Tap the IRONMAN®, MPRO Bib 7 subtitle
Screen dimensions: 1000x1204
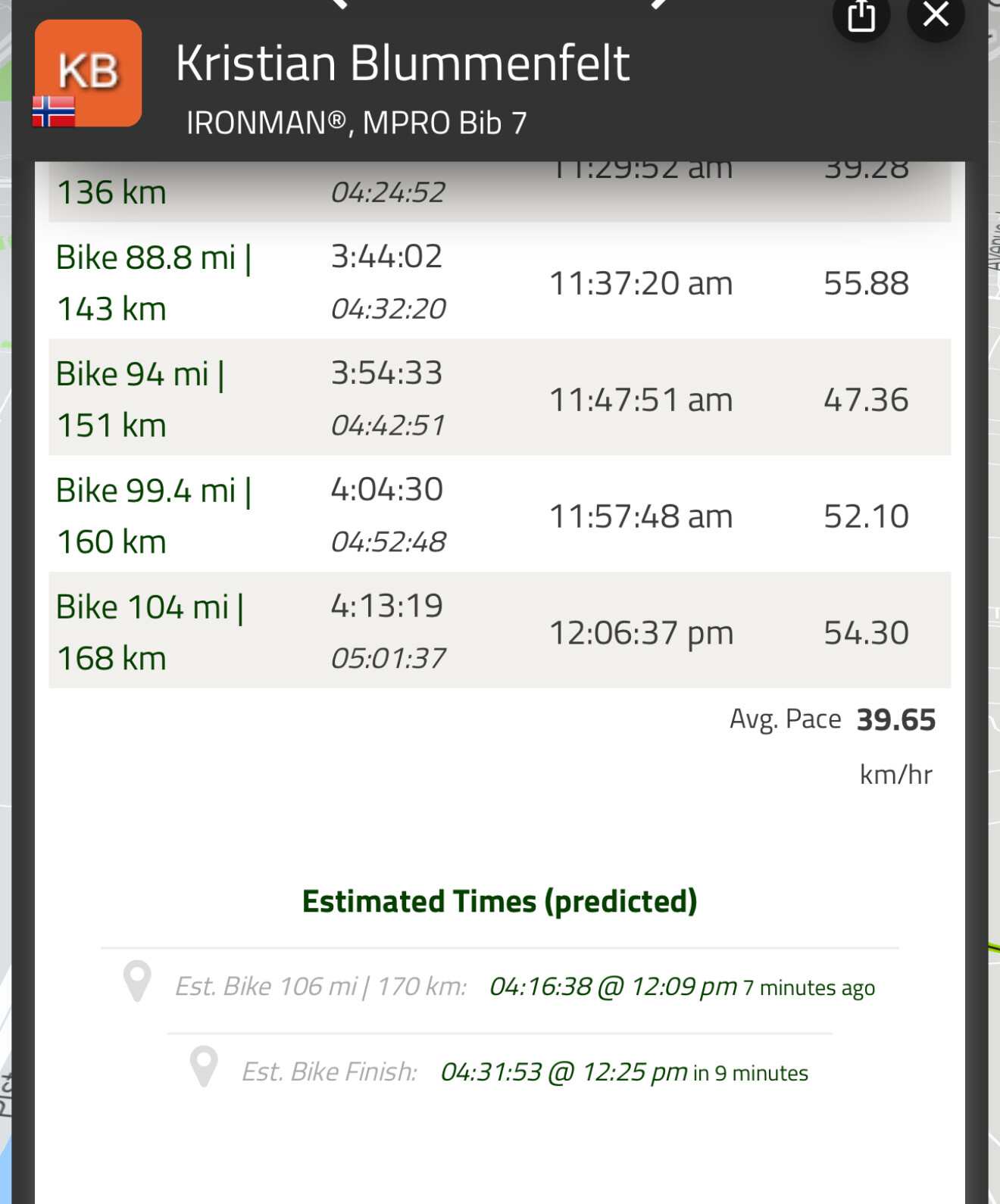[356, 123]
